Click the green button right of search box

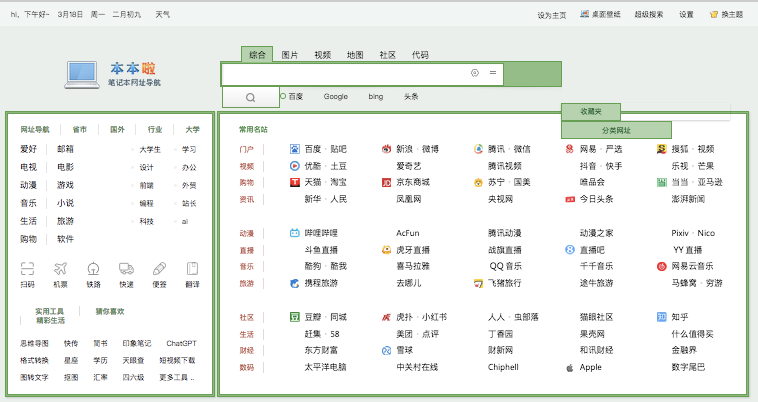pos(532,74)
